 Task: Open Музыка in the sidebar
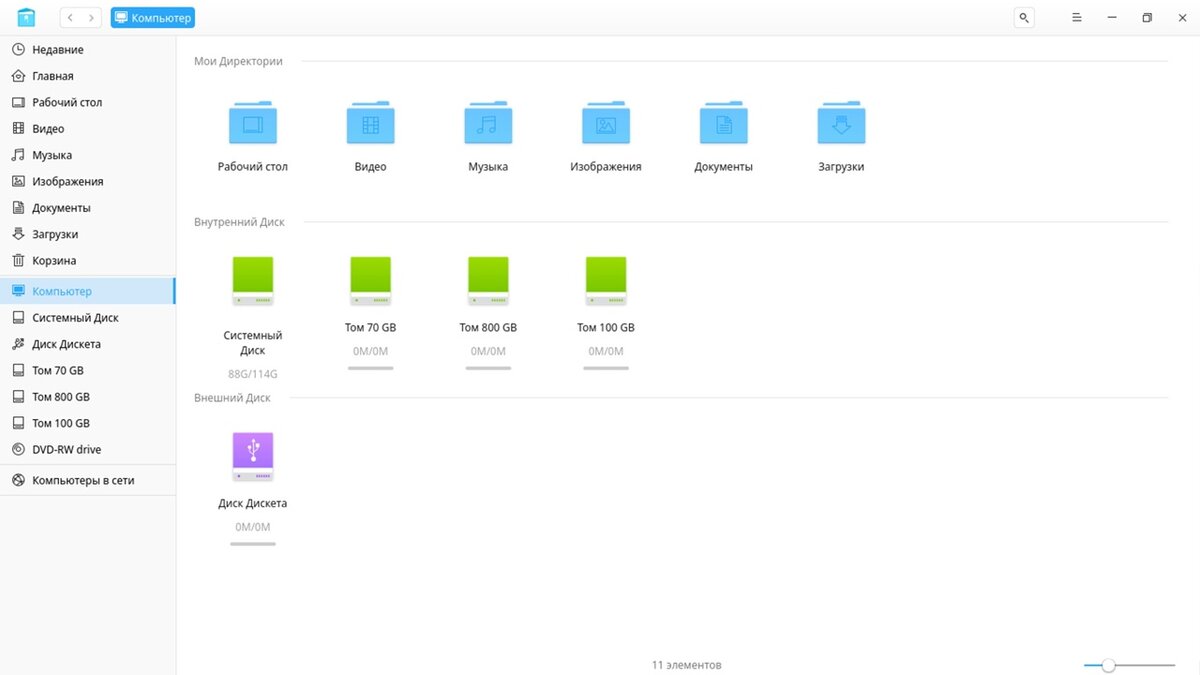88,155
